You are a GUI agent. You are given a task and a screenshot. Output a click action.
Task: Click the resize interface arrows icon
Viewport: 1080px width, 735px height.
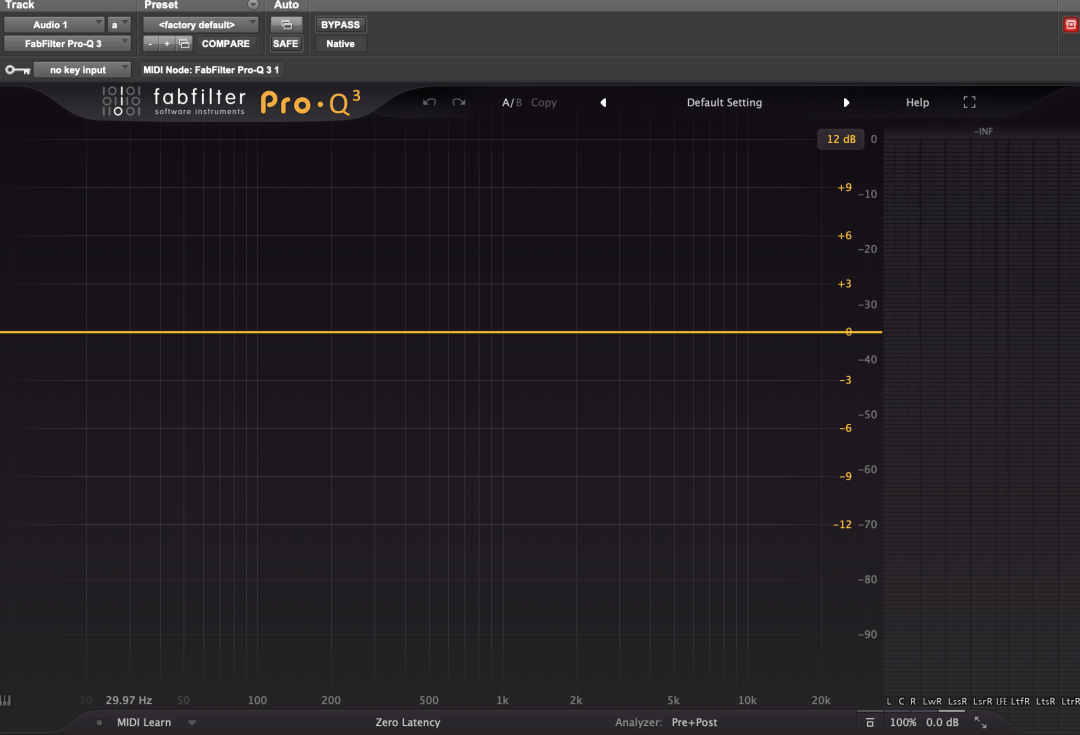pyautogui.click(x=981, y=723)
